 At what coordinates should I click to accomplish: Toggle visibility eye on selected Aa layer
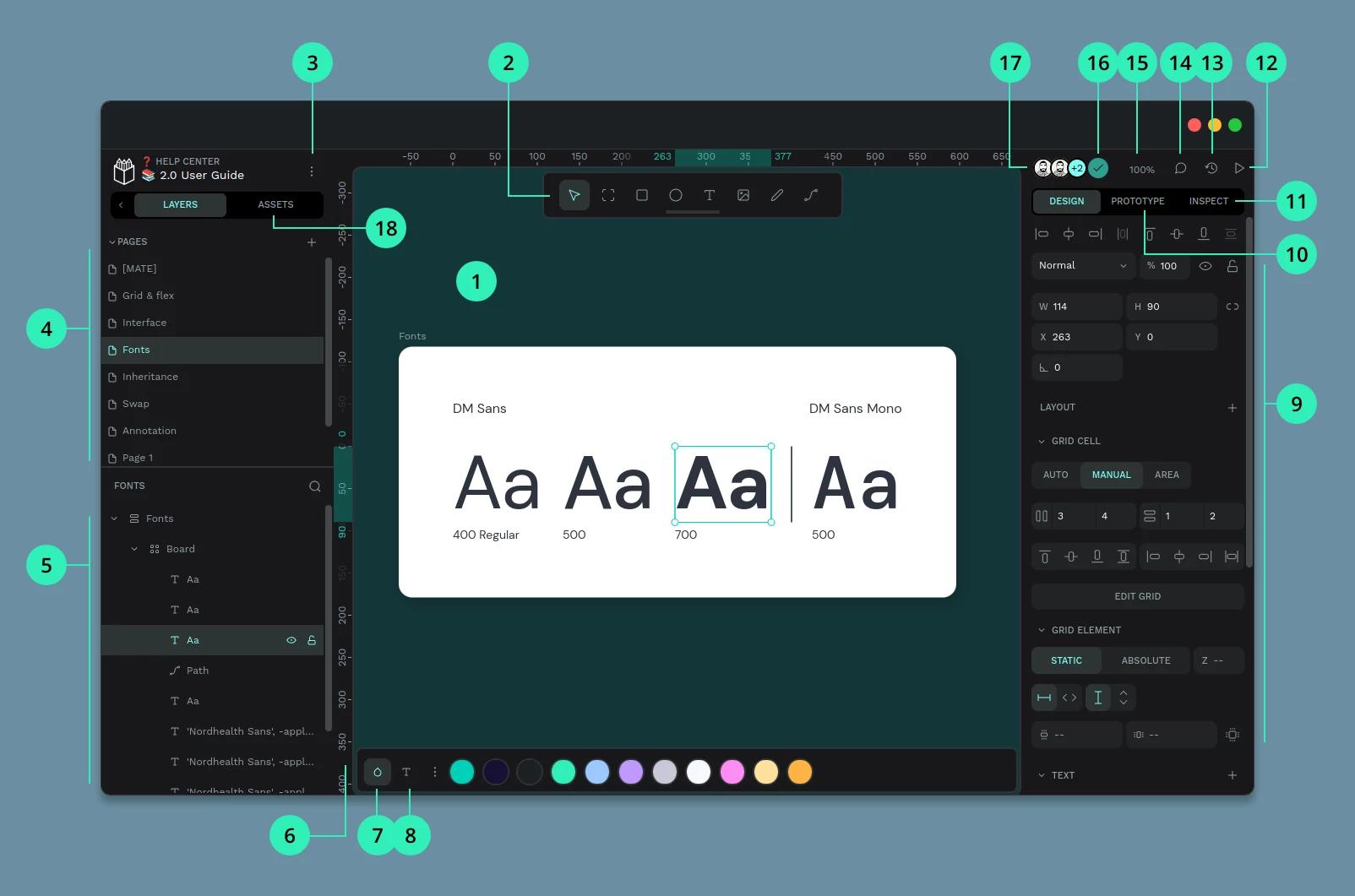point(291,640)
